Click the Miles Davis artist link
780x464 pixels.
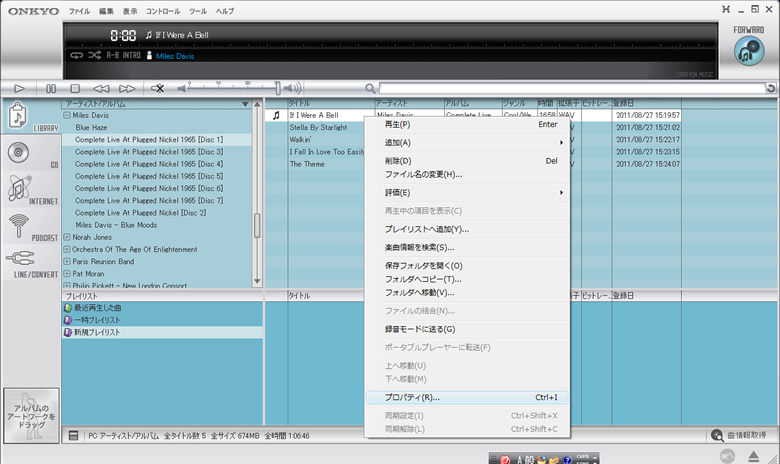tap(175, 56)
